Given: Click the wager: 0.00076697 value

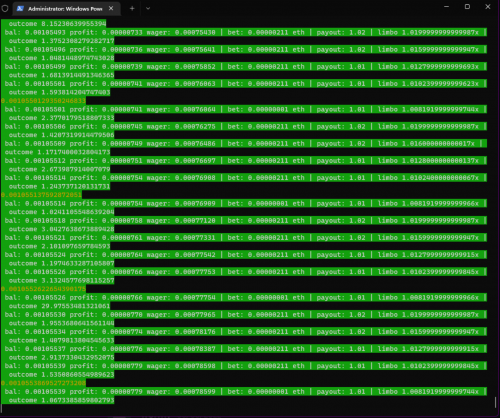Looking at the screenshot, I should pos(181,160).
